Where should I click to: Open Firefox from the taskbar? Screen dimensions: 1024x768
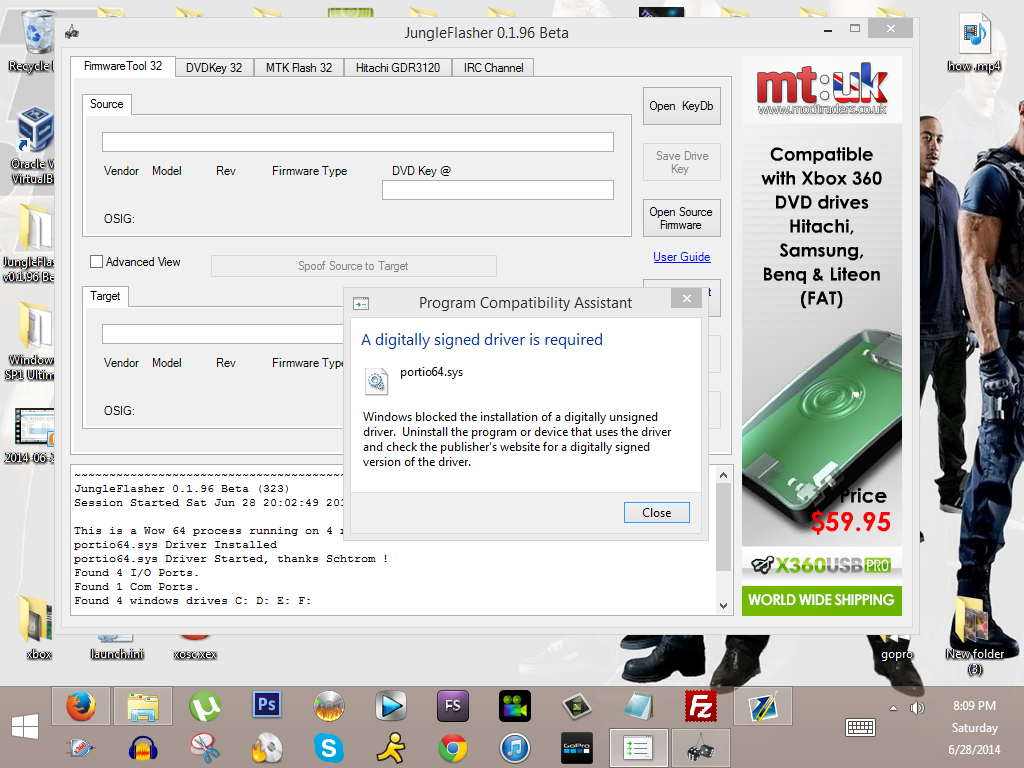[81, 706]
